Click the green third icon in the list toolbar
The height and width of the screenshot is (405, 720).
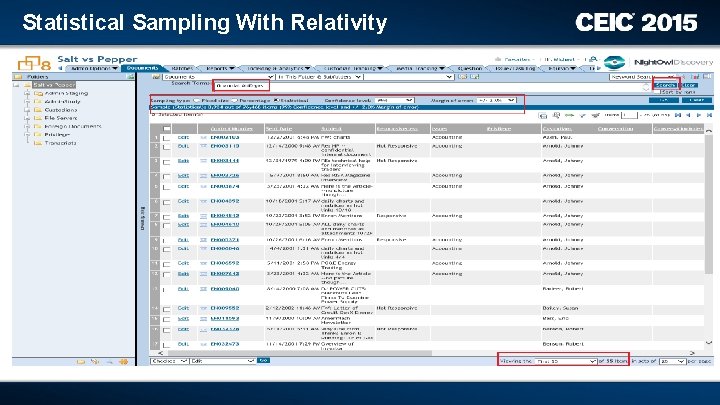tap(569, 115)
